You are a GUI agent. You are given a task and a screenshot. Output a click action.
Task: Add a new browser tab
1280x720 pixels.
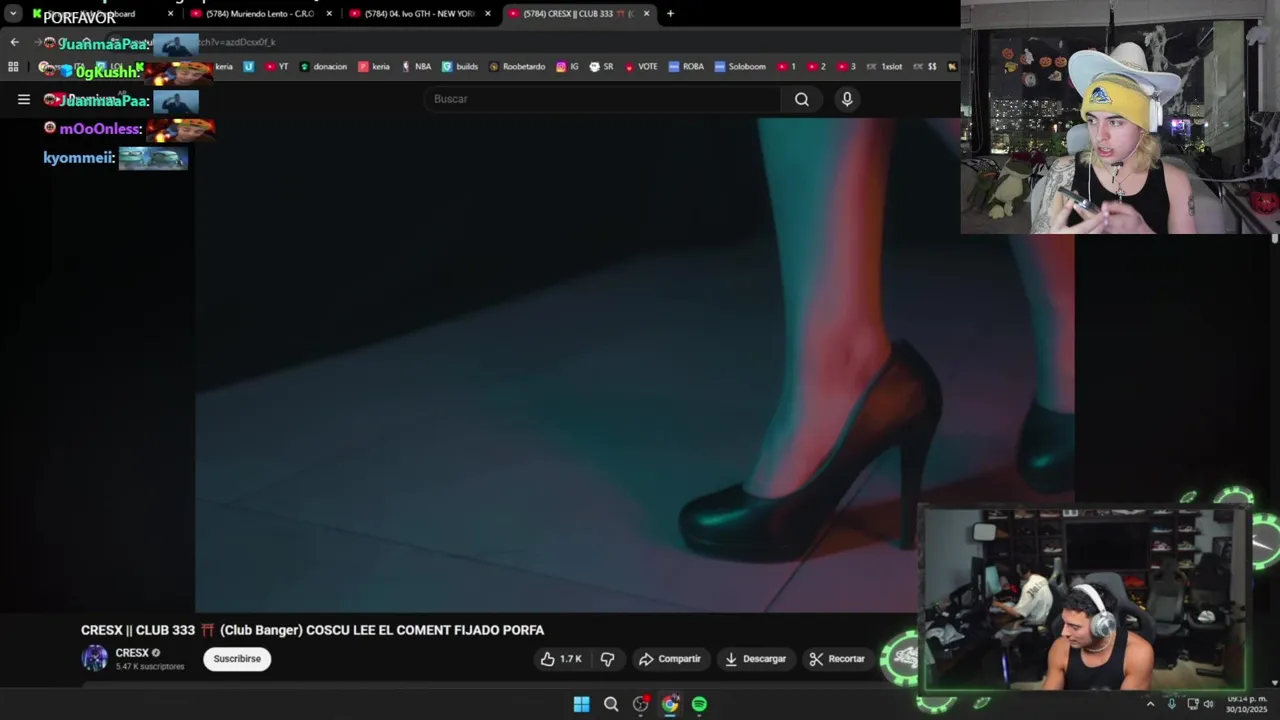670,14
